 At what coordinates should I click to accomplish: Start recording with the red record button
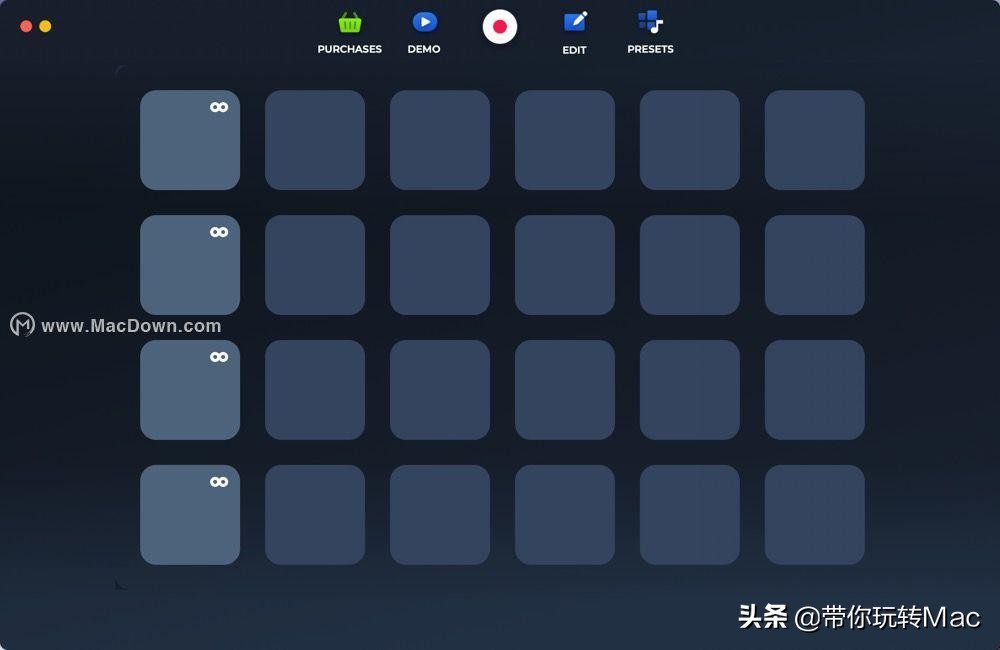(x=499, y=28)
